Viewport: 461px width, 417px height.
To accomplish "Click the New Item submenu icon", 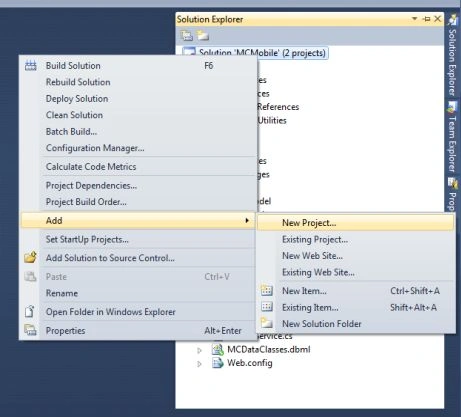I will 267,291.
